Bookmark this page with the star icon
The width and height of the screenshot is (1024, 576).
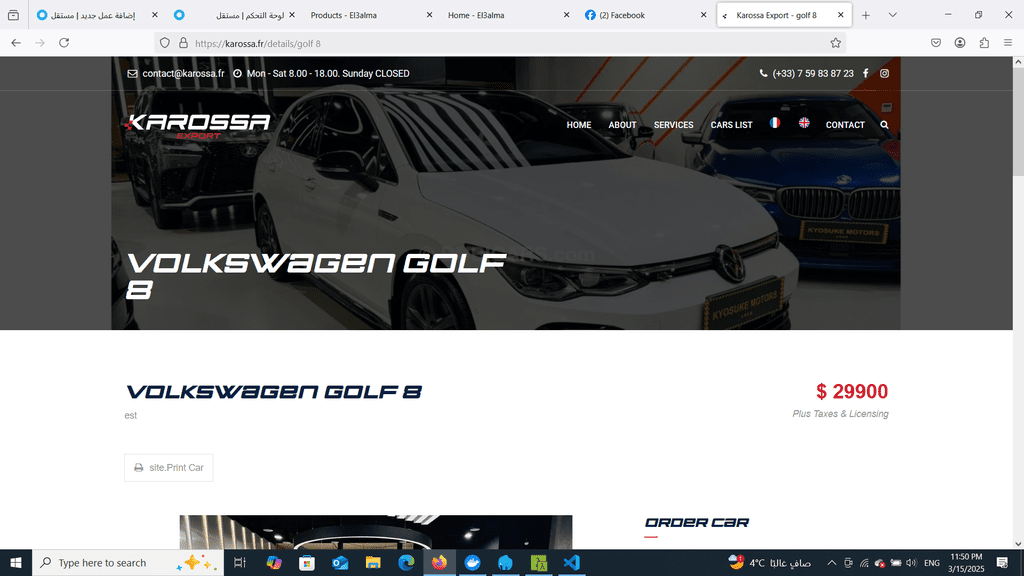835,43
